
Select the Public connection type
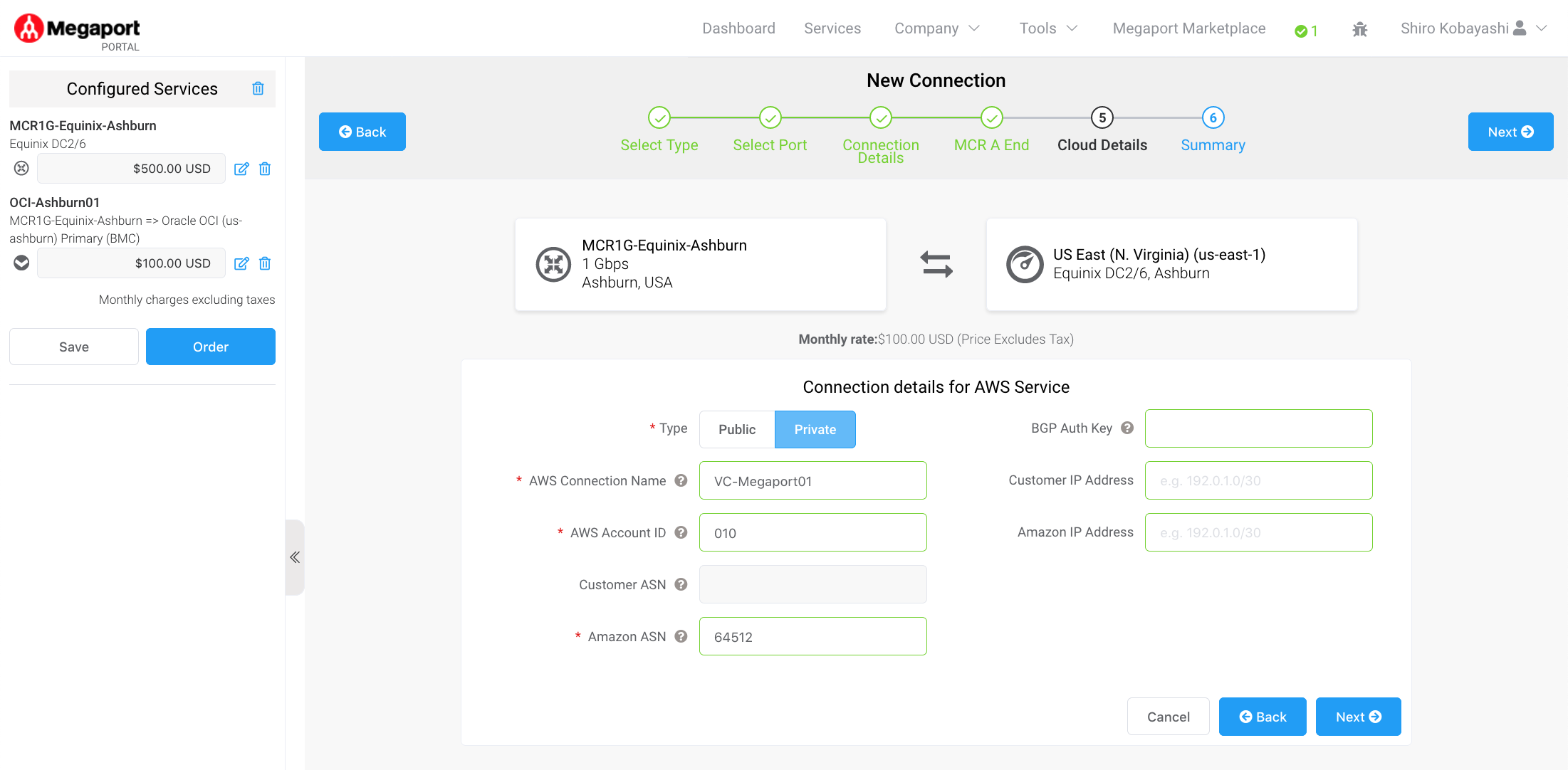[x=737, y=429]
